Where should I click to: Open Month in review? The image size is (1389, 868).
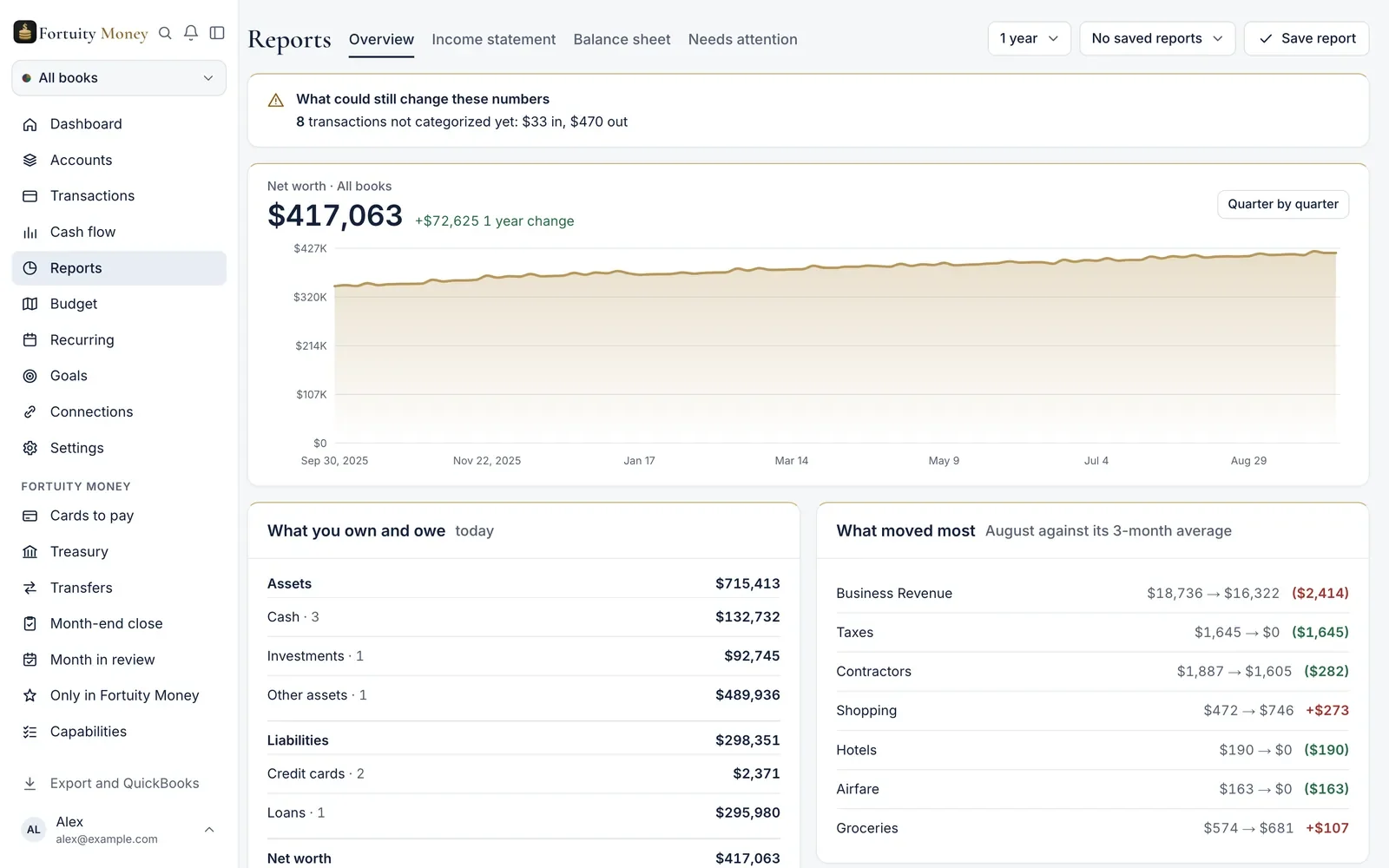coord(119,660)
